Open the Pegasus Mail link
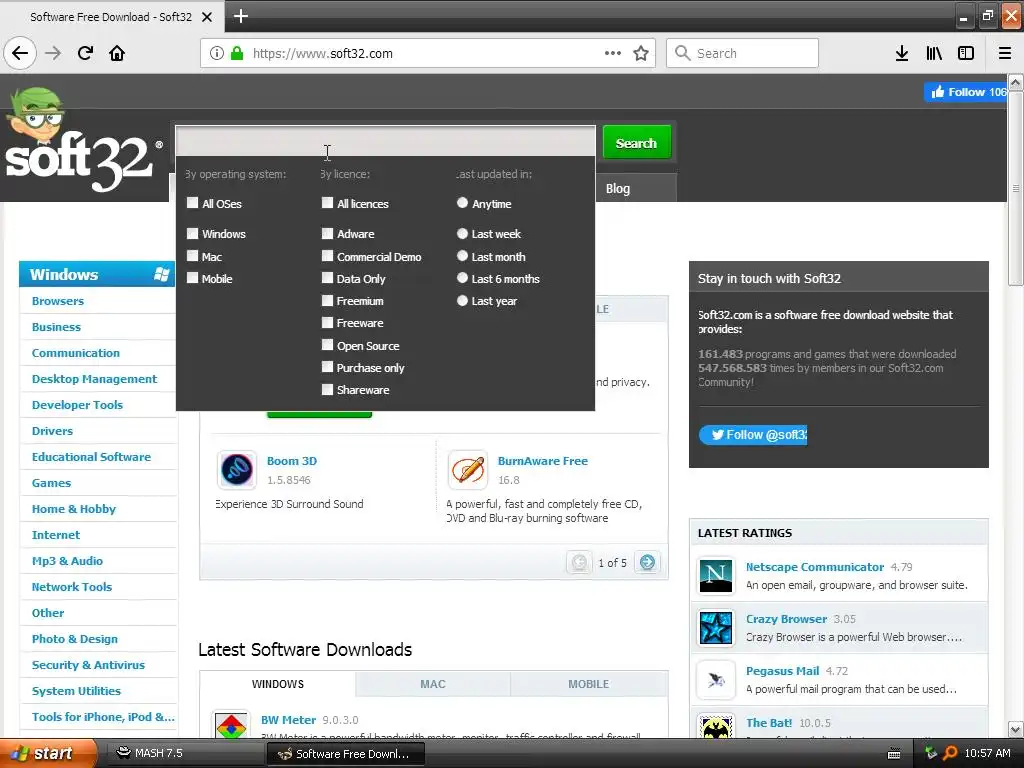Viewport: 1024px width, 768px height. click(782, 671)
